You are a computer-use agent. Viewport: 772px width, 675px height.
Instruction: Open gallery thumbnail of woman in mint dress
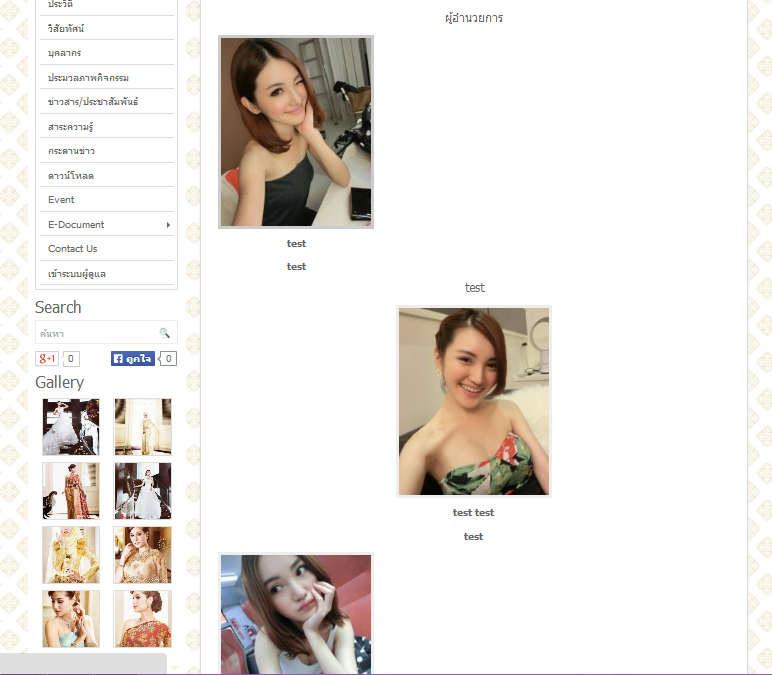point(71,619)
